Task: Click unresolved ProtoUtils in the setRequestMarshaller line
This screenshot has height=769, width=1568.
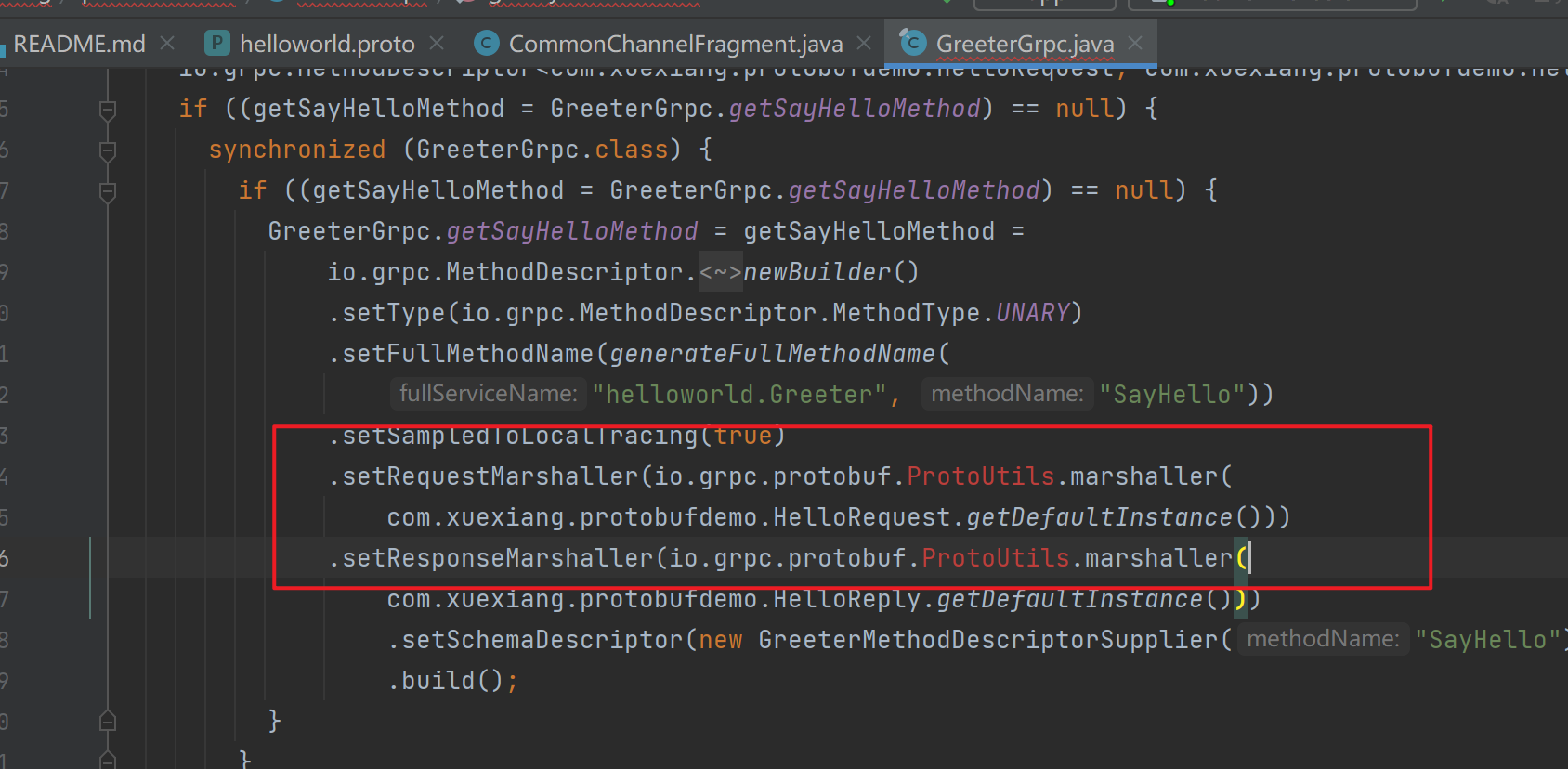Action: 980,476
